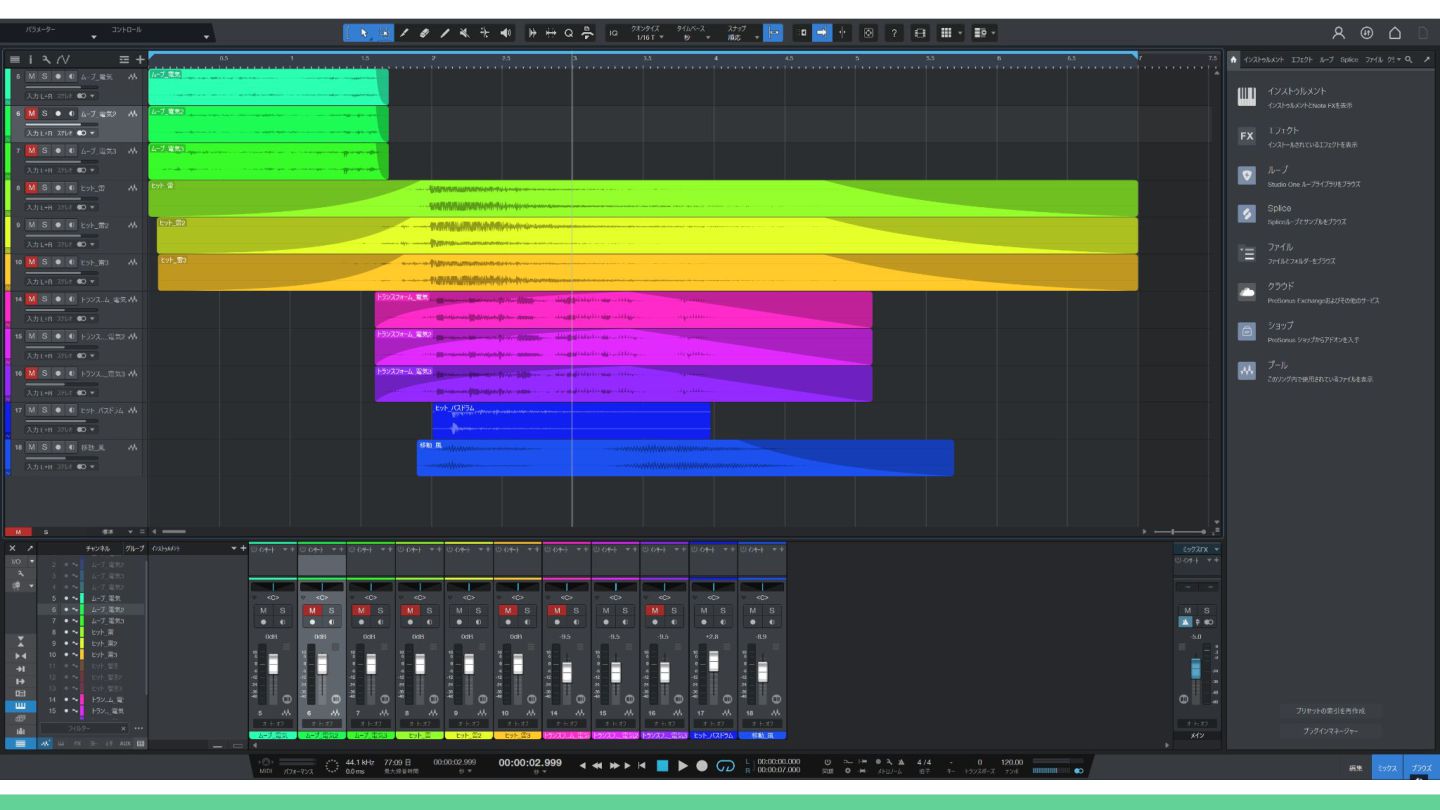The width and height of the screenshot is (1440, 810).
Task: Switch to the エフェクト browser tab
Action: (1301, 60)
